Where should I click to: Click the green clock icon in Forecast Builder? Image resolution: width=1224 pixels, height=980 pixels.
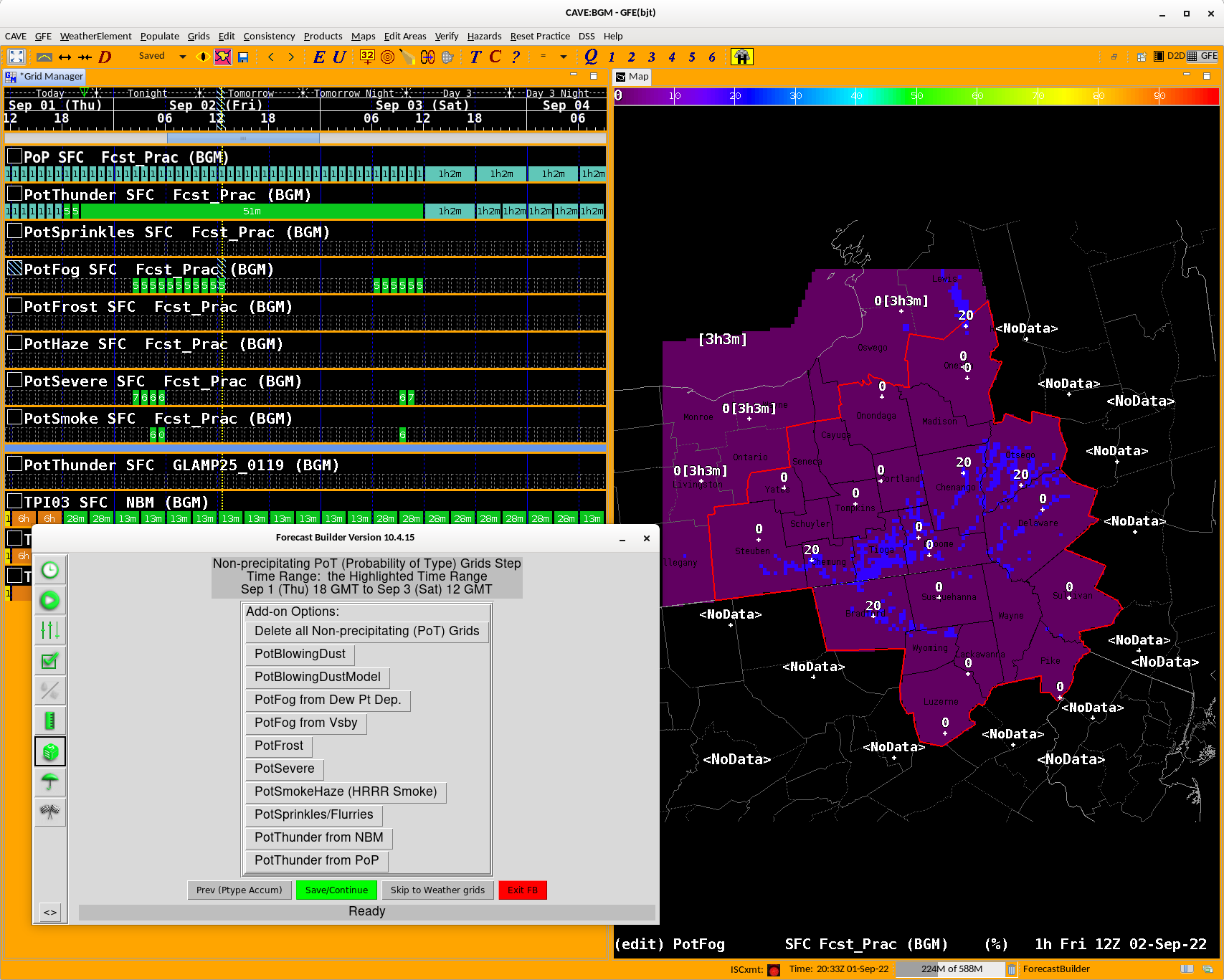click(50, 571)
